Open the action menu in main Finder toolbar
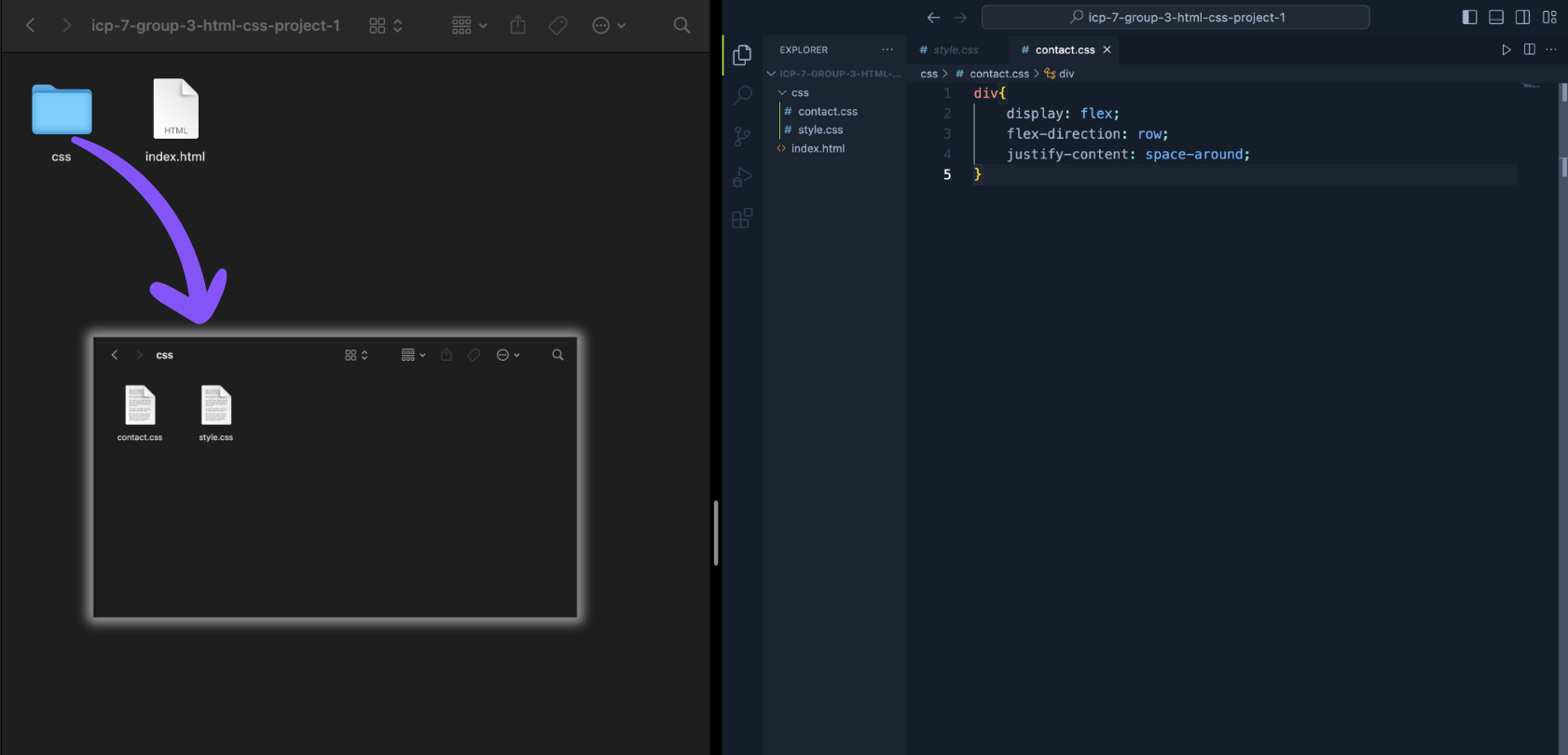 (609, 25)
